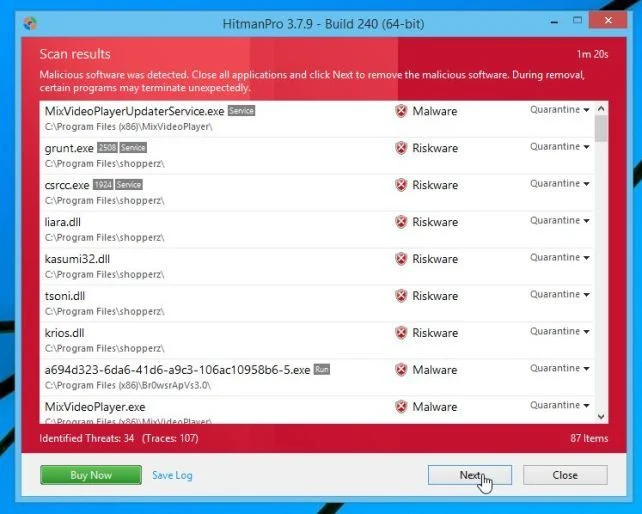Select MixVideoPlayerUpdaterService.exe file name
The image size is (642, 514).
coord(134,111)
